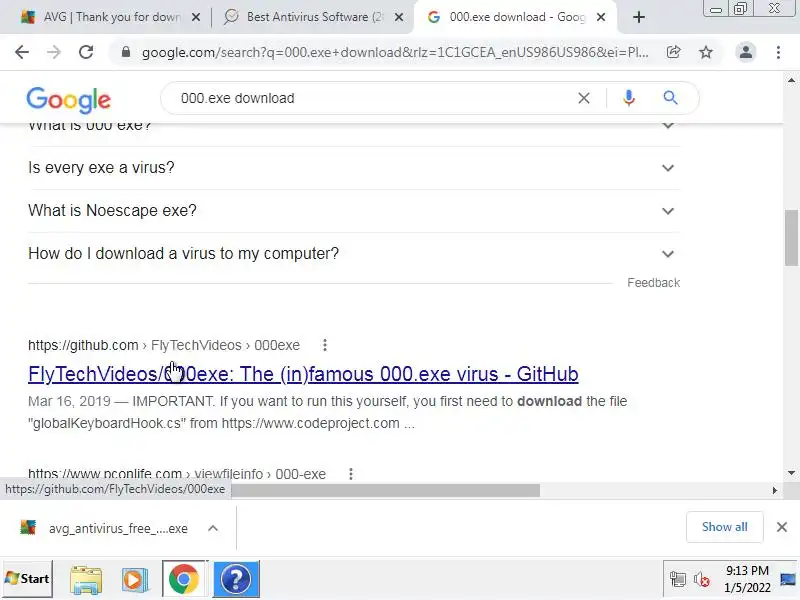Click the horizontal scrollbar thumb
Image resolution: width=800 pixels, height=600 pixels.
pyautogui.click(x=385, y=490)
